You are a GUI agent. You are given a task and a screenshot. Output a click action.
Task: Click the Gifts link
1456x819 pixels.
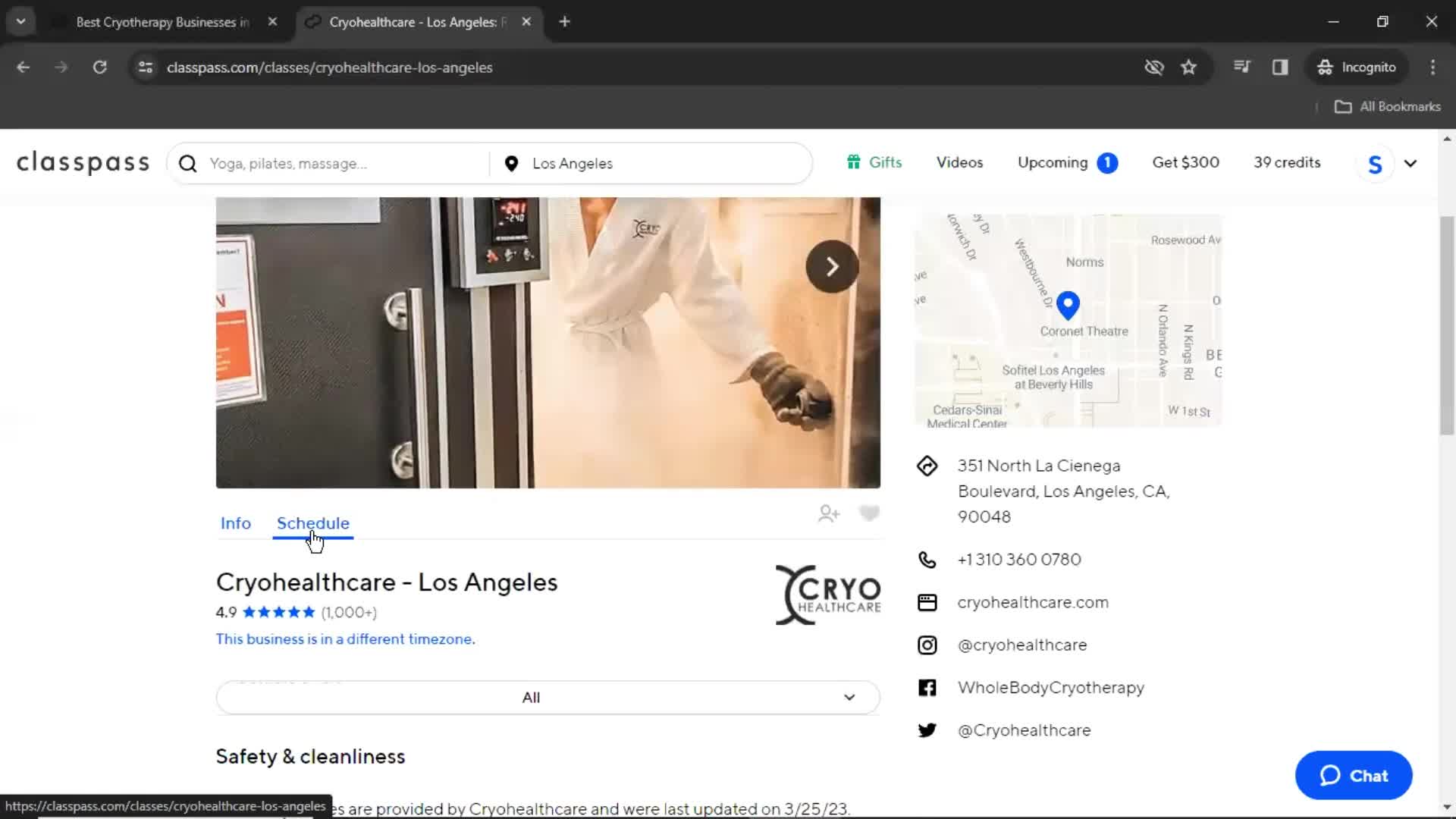[874, 162]
